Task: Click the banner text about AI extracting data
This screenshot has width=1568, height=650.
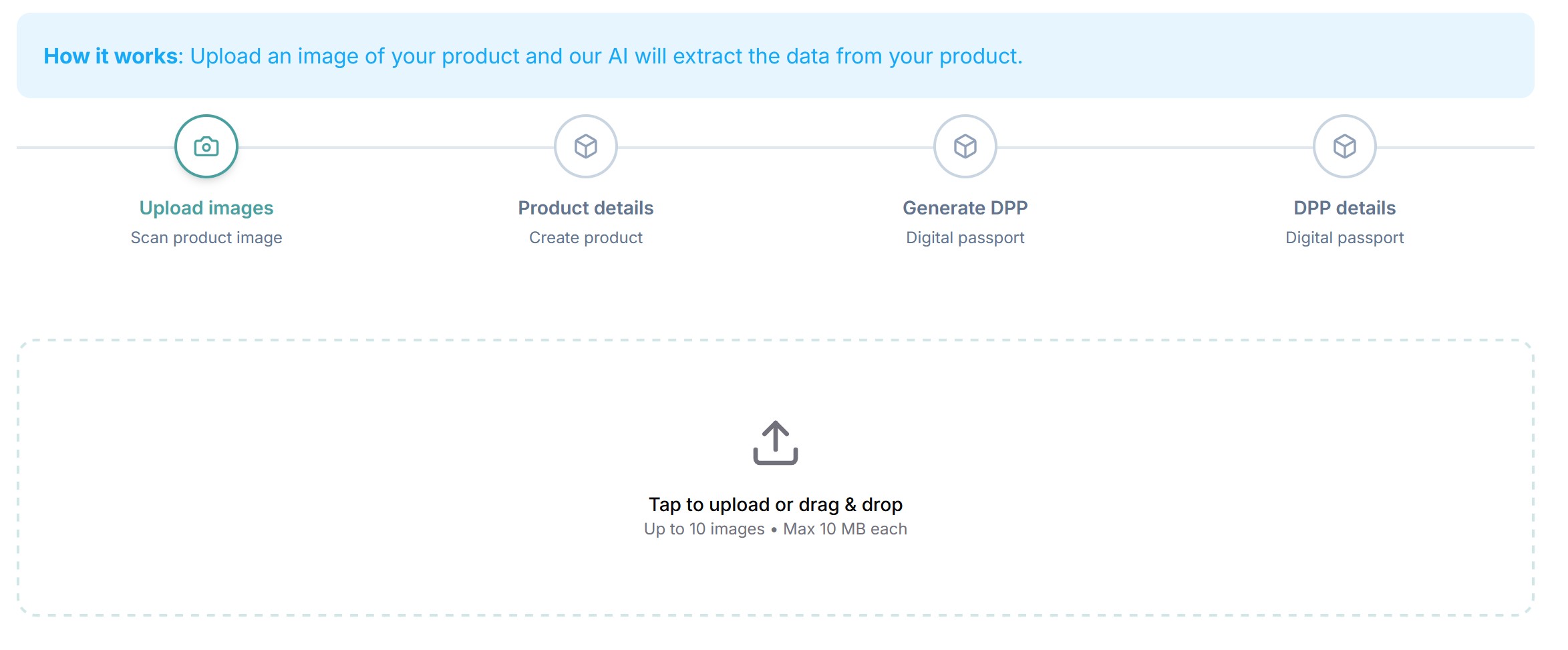Action: click(x=606, y=56)
